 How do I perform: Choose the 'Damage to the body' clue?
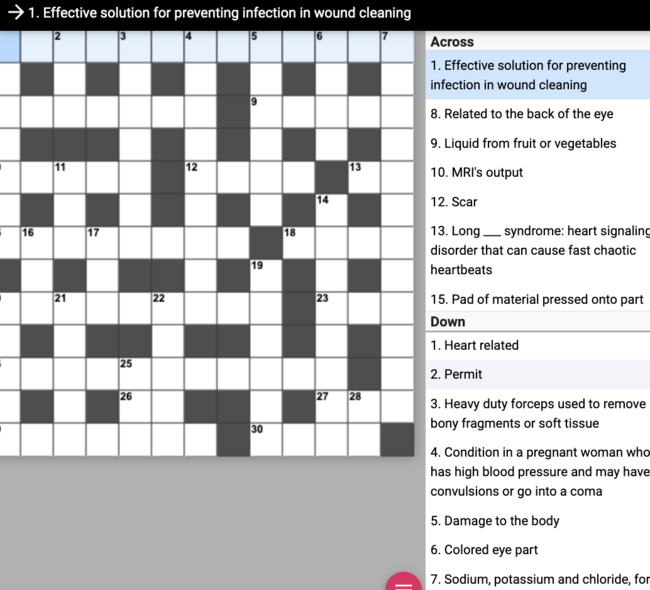pyautogui.click(x=494, y=520)
